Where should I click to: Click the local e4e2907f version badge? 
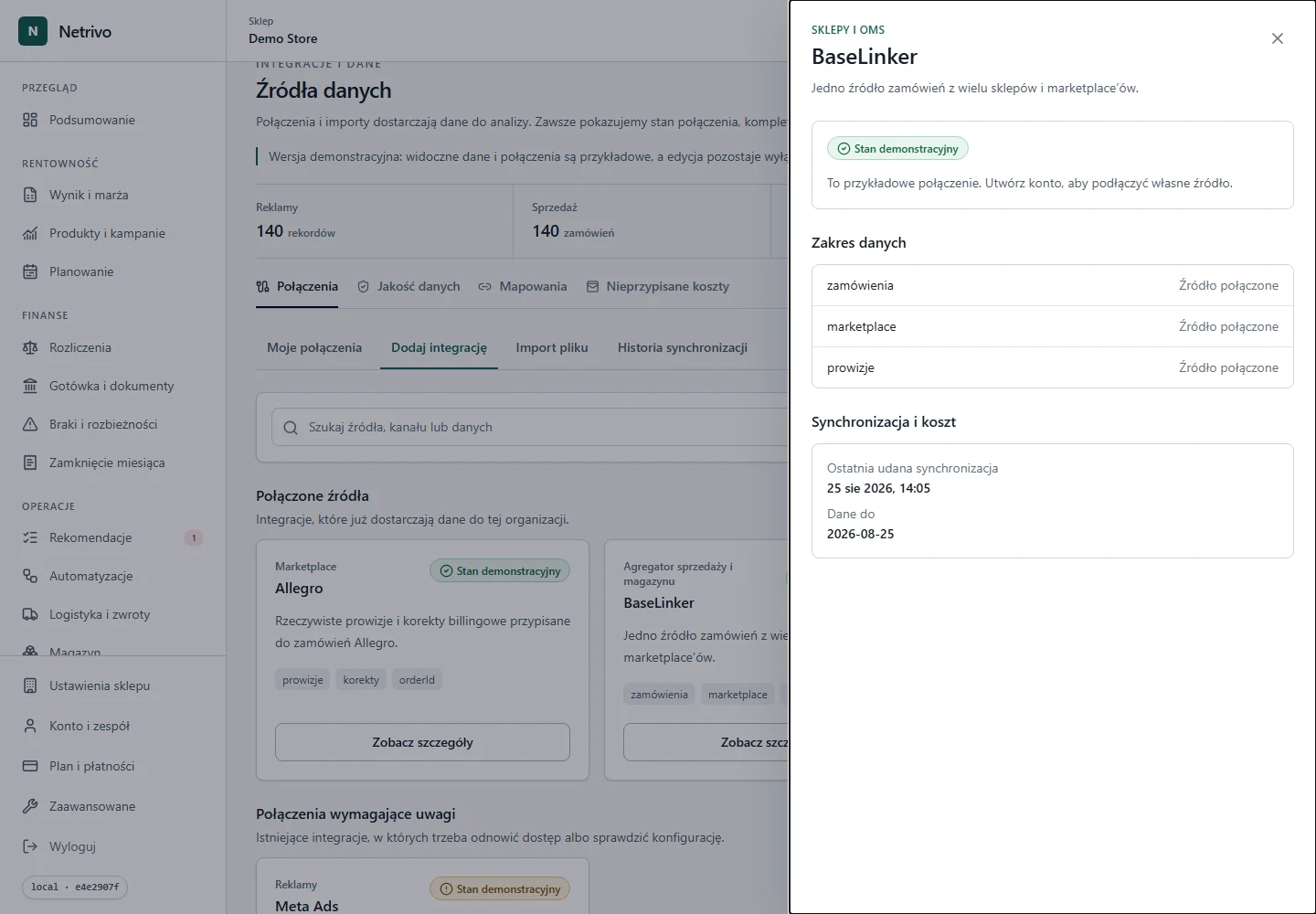coord(75,887)
